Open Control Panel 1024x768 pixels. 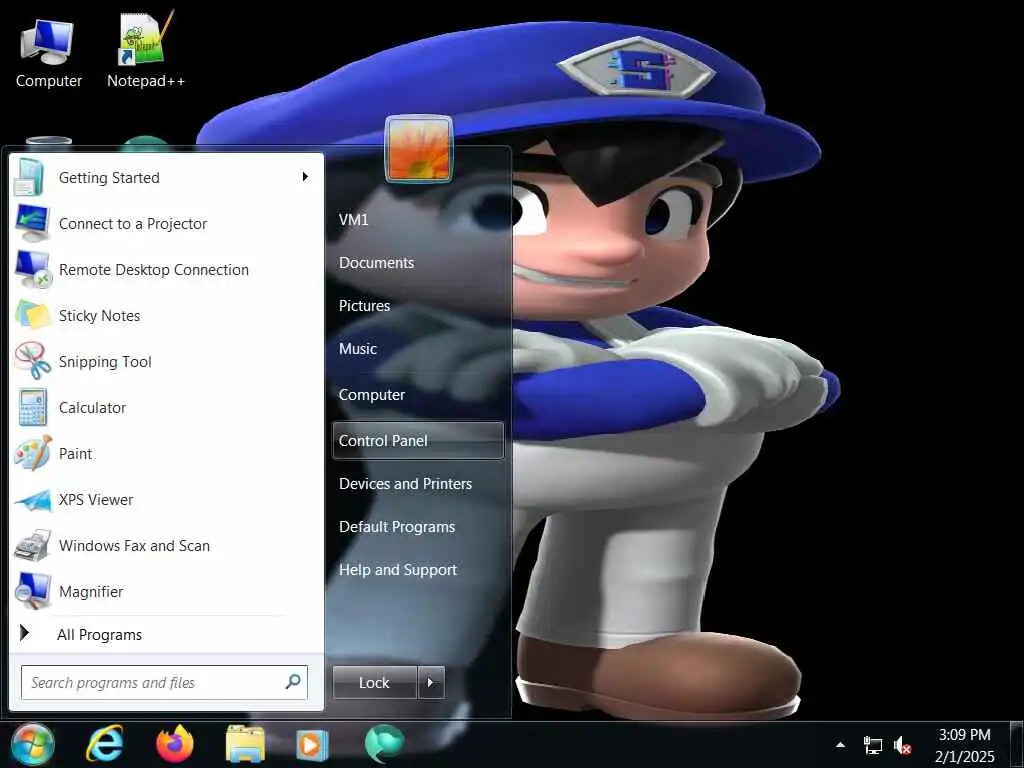pyautogui.click(x=418, y=441)
